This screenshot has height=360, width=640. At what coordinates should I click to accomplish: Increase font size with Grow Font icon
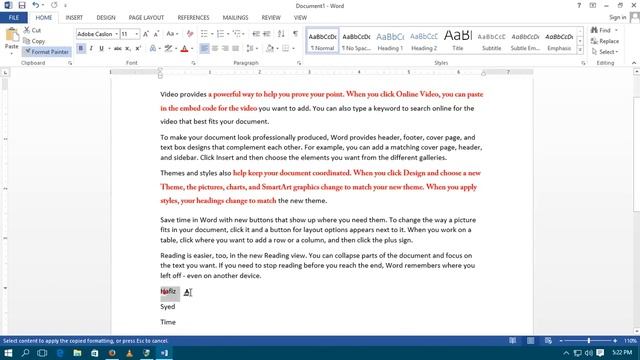[146, 34]
